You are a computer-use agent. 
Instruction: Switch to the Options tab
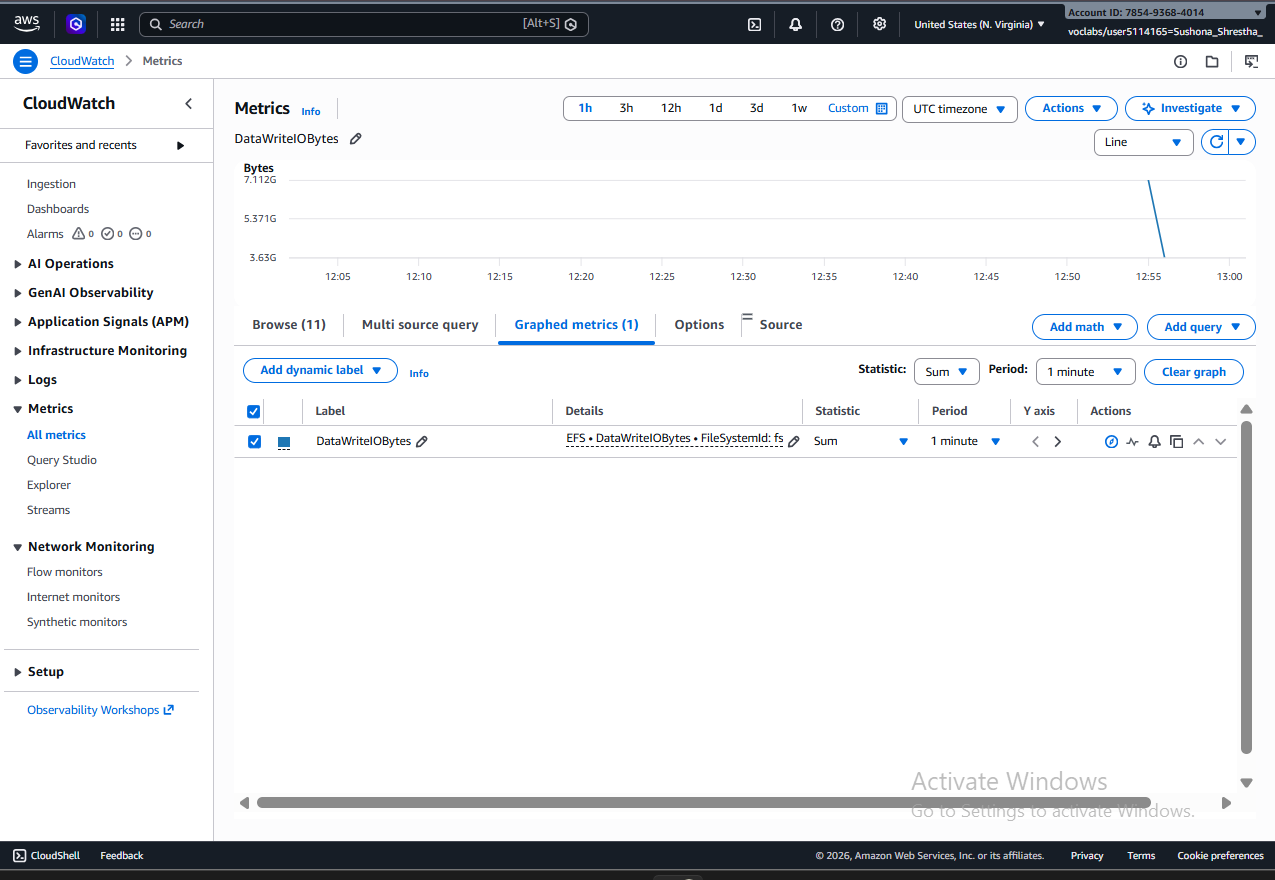[x=699, y=325]
